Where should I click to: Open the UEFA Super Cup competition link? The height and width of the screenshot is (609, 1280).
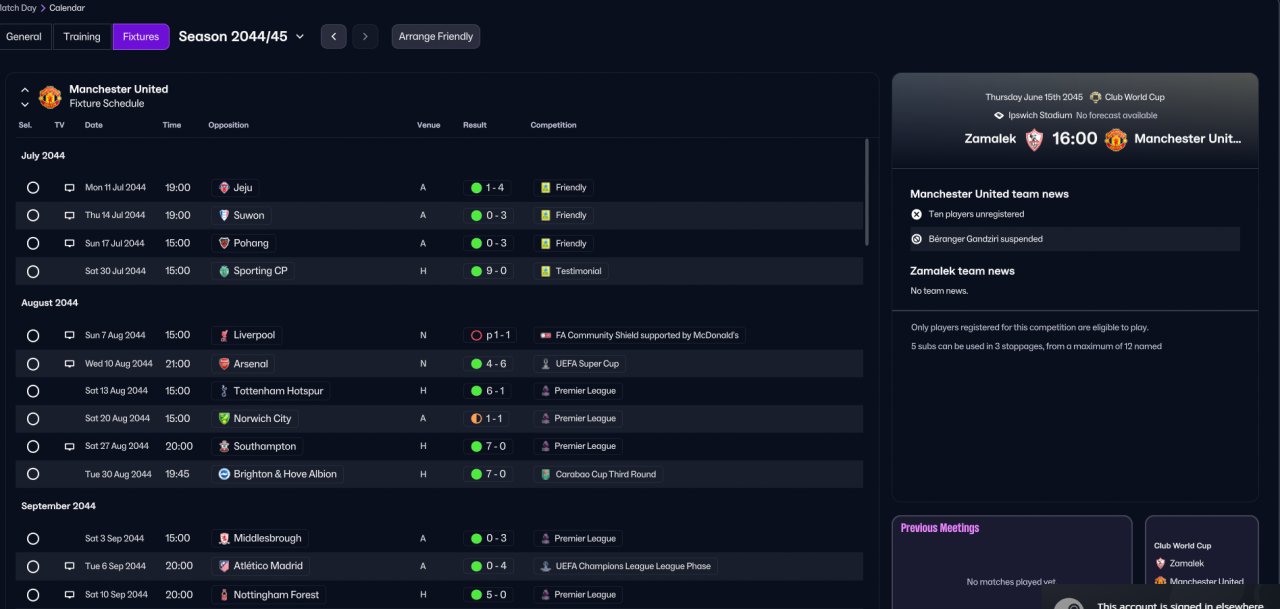[x=580, y=364]
